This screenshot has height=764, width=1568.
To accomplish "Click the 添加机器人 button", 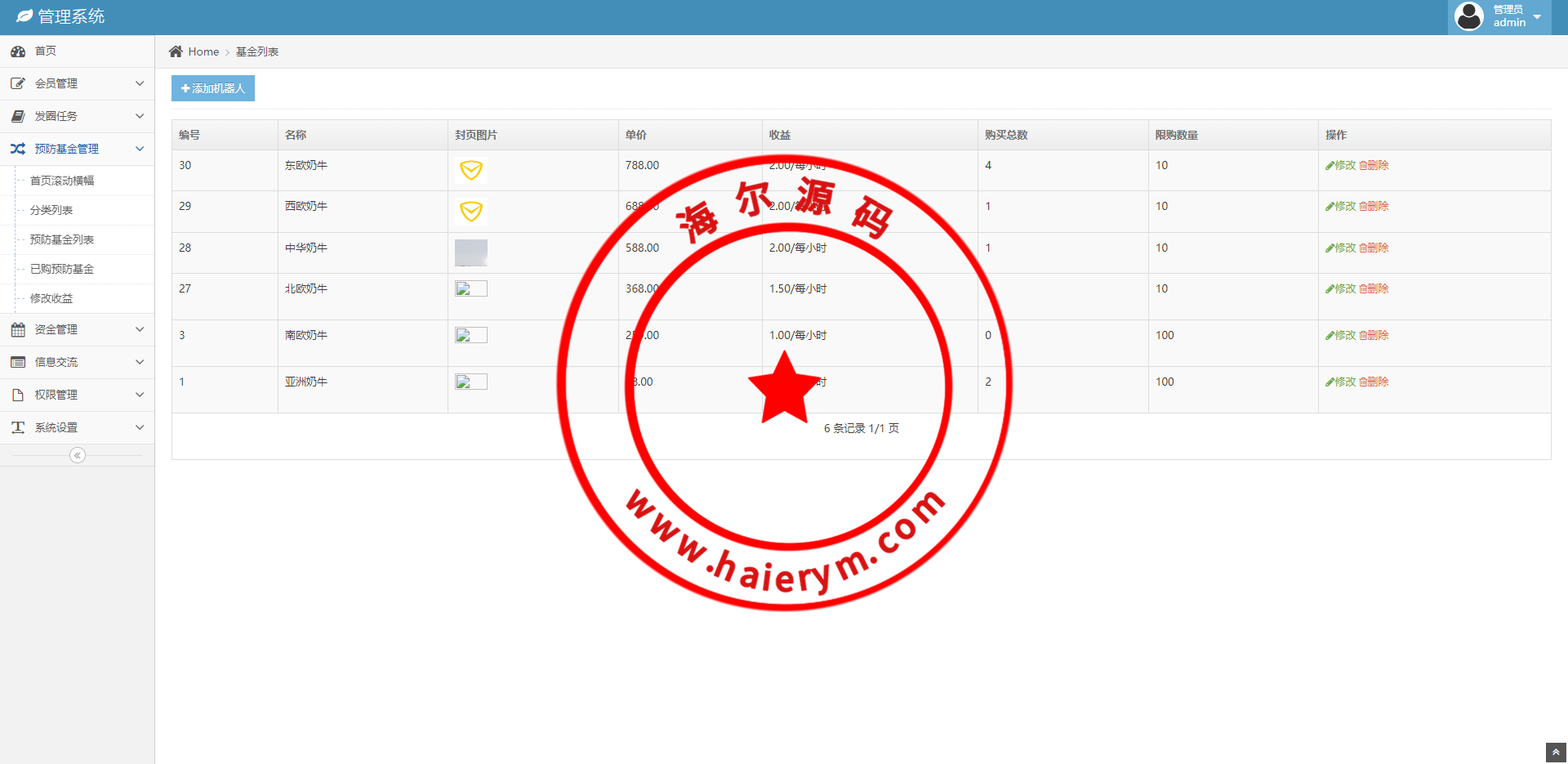I will tap(213, 88).
